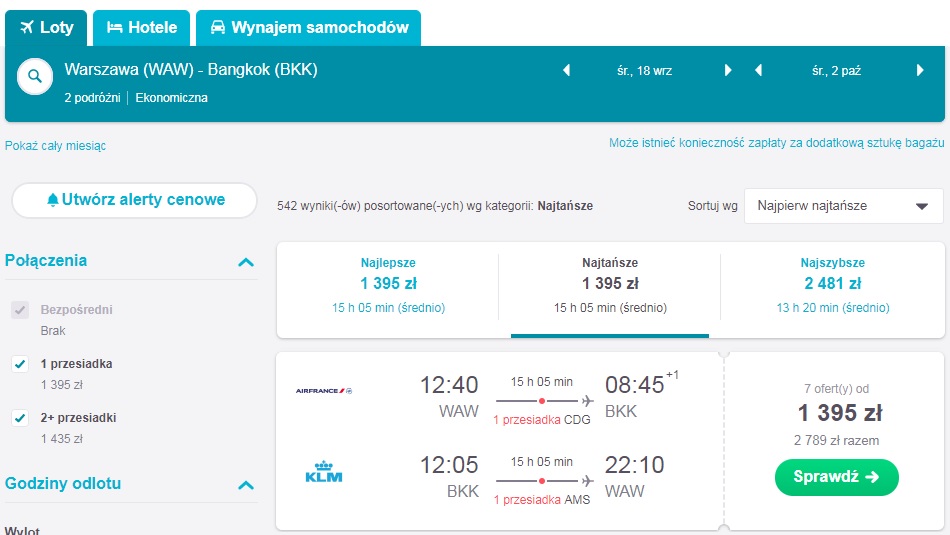Screen dimensions: 950x535
Task: Click the bed icon on Hotele tab
Action: pos(115,27)
